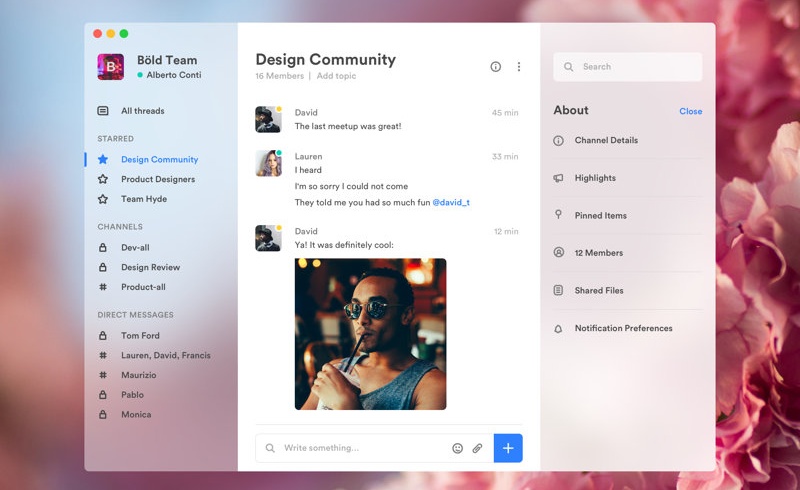Viewport: 800px width, 490px height.
Task: Click the hash icon beside Product-all
Action: pyautogui.click(x=103, y=287)
